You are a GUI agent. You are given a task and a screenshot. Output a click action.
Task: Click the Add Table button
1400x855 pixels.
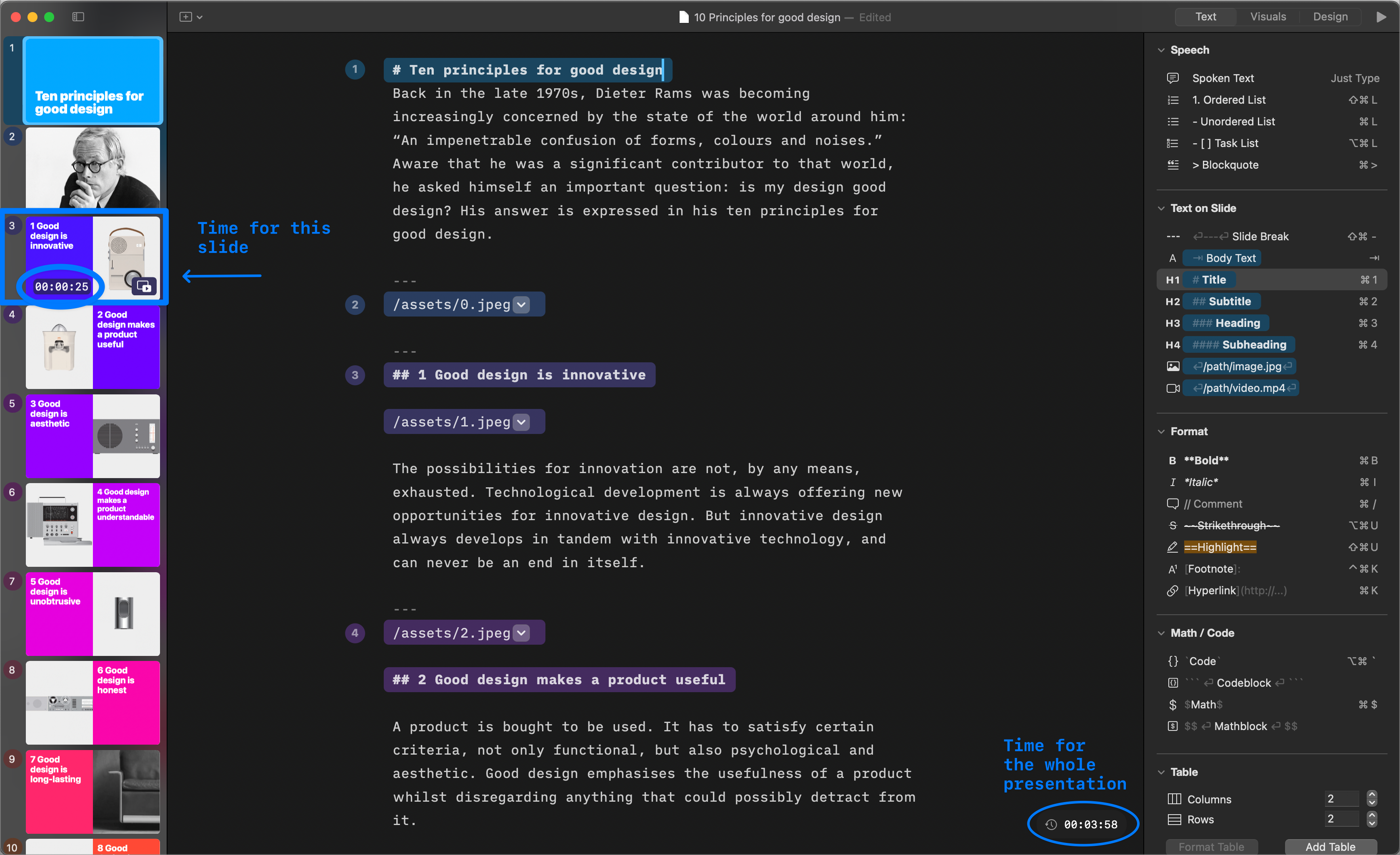[1331, 847]
